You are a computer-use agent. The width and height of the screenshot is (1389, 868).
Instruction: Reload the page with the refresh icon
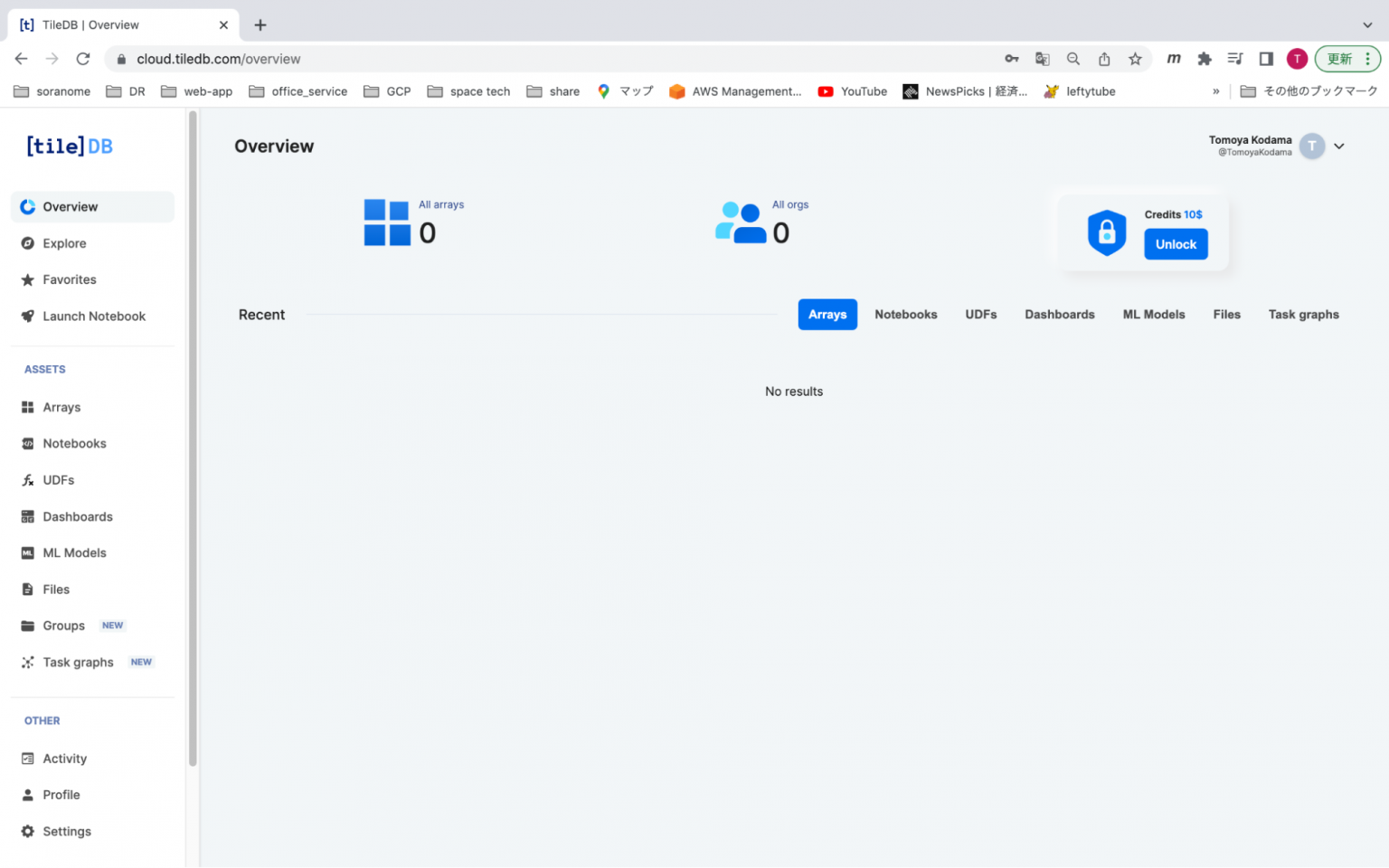83,59
